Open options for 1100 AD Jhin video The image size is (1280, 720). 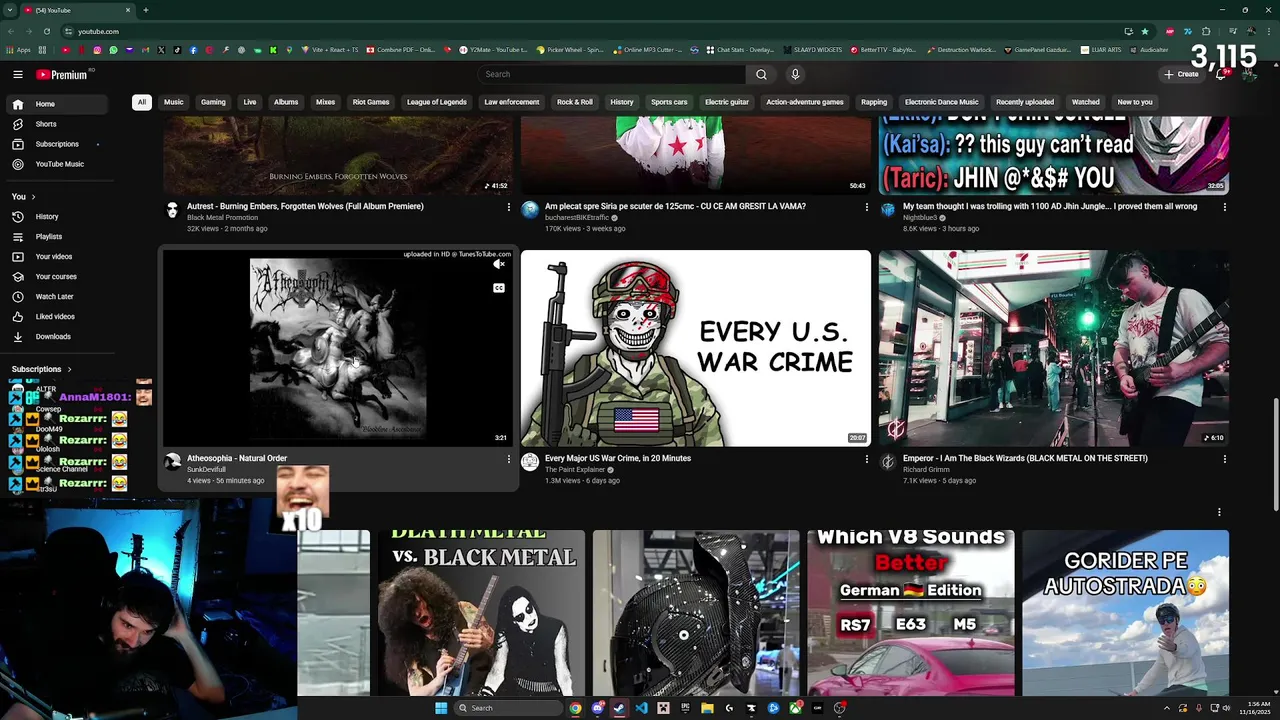(x=1224, y=207)
